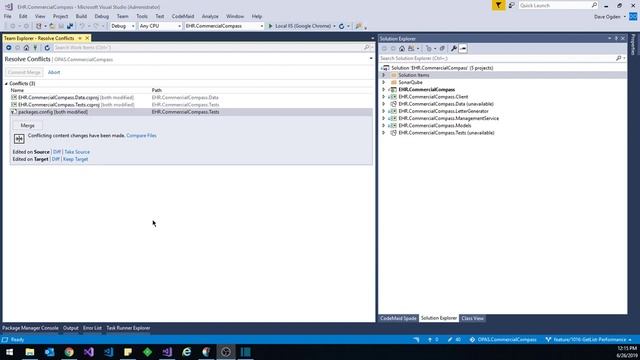Open the Analyze menu
The image size is (640, 360).
click(210, 16)
